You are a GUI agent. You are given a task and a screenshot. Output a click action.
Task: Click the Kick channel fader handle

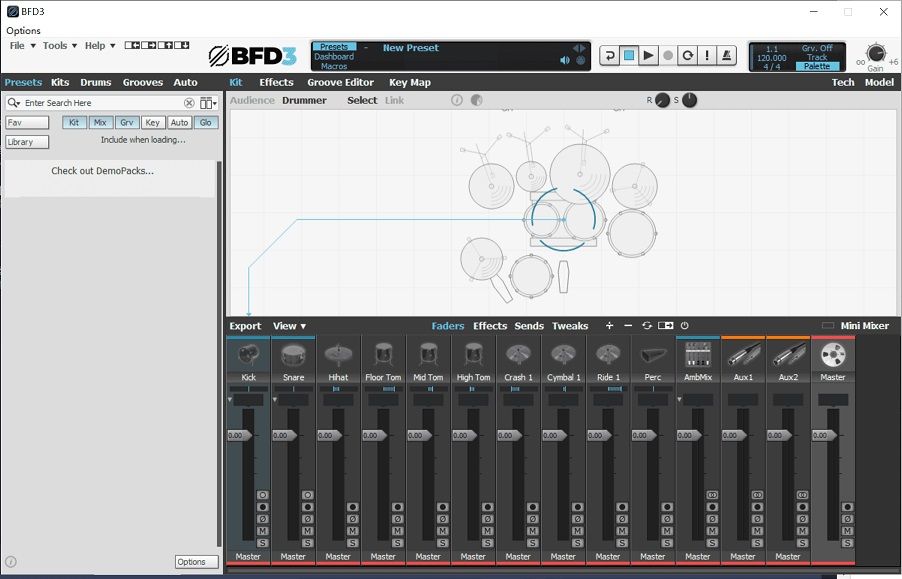240,435
